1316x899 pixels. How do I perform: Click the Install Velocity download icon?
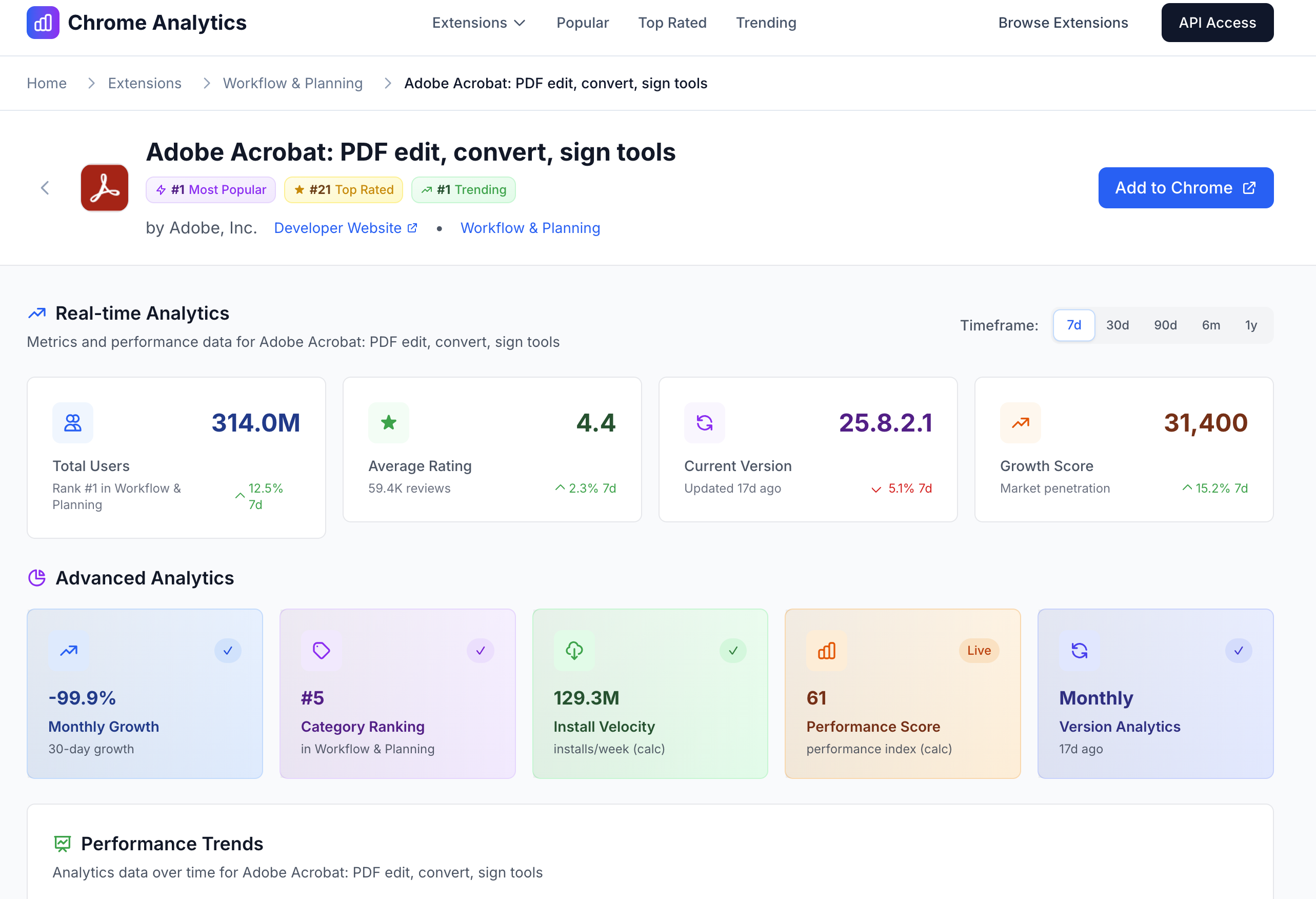pyautogui.click(x=573, y=651)
